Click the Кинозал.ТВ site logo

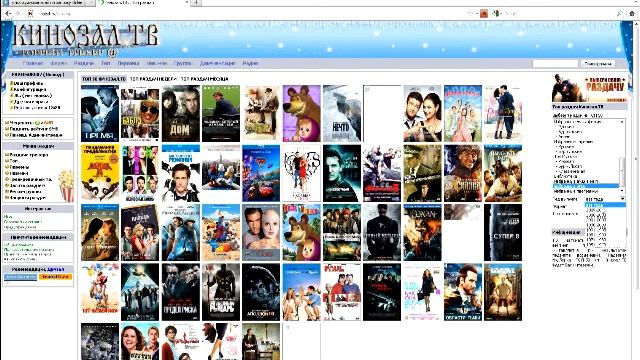(85, 40)
